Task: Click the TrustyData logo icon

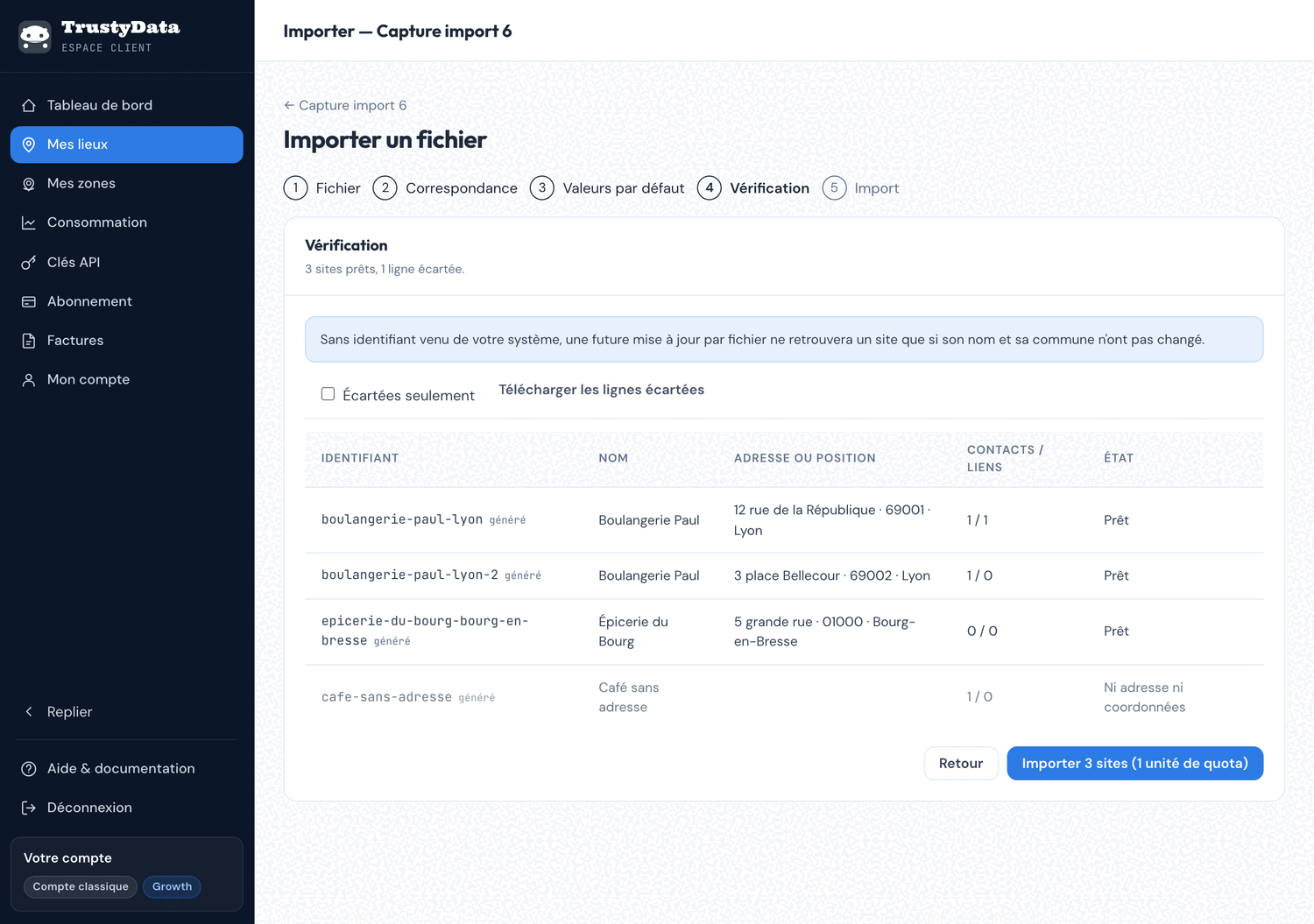Action: click(x=35, y=36)
